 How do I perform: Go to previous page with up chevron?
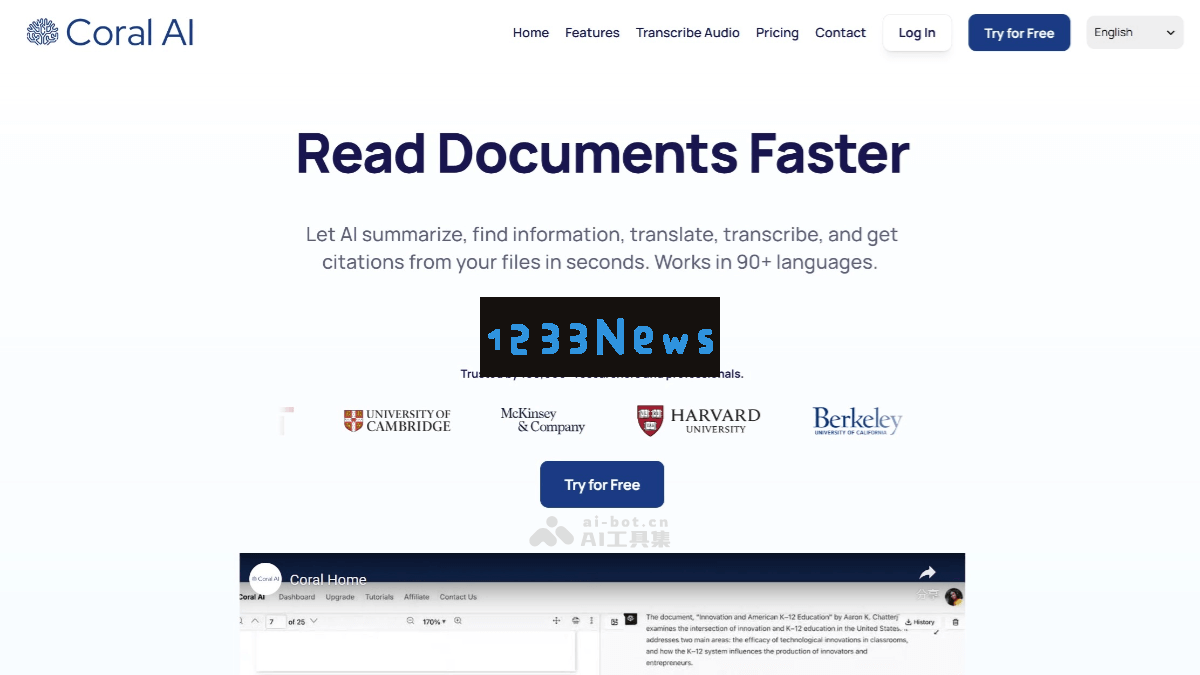point(255,621)
